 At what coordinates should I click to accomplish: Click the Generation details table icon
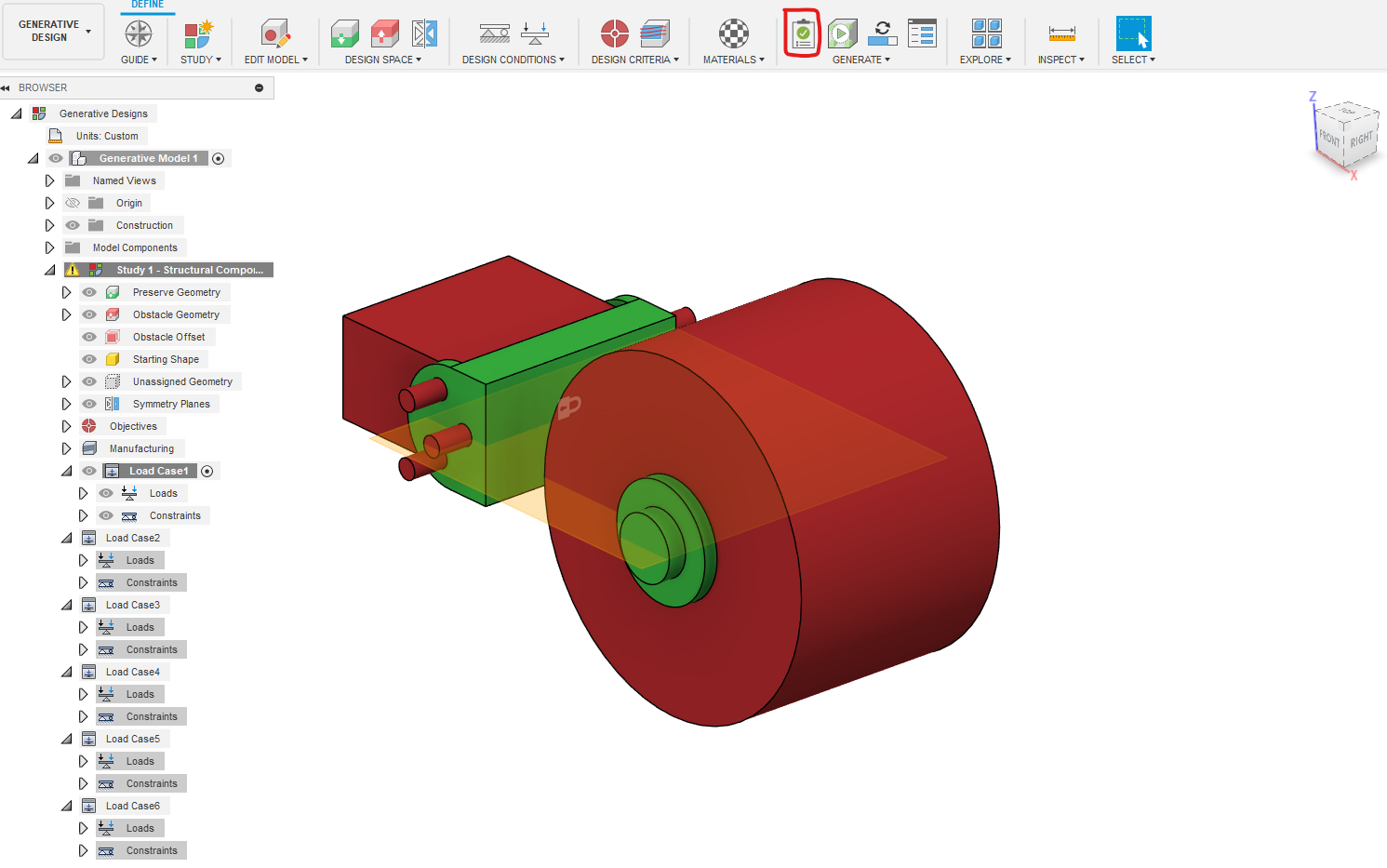(922, 33)
